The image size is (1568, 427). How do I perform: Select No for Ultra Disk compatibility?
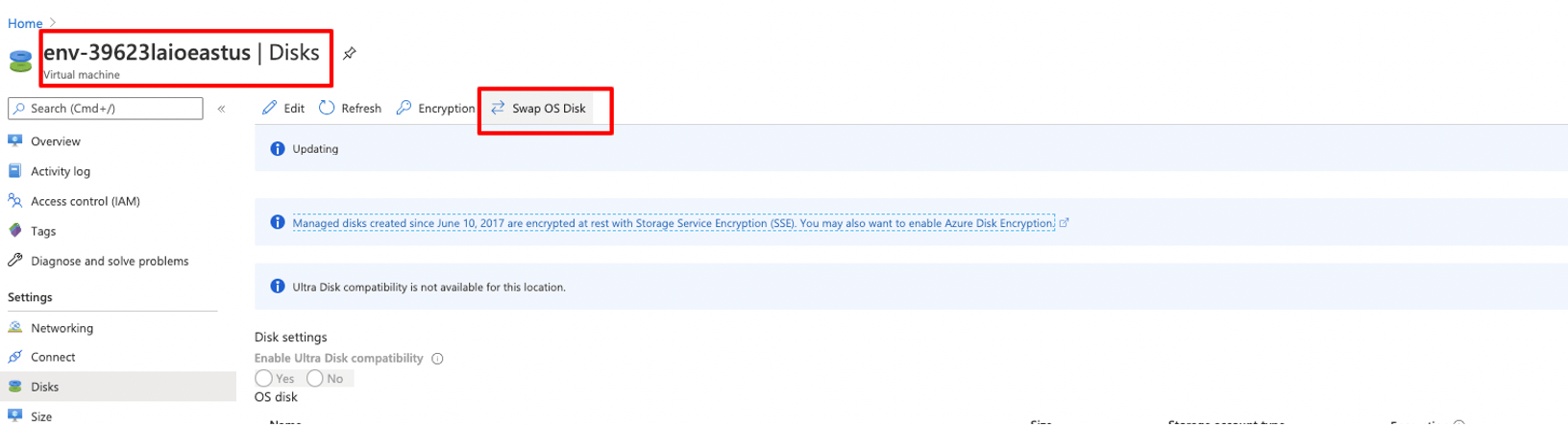point(315,379)
